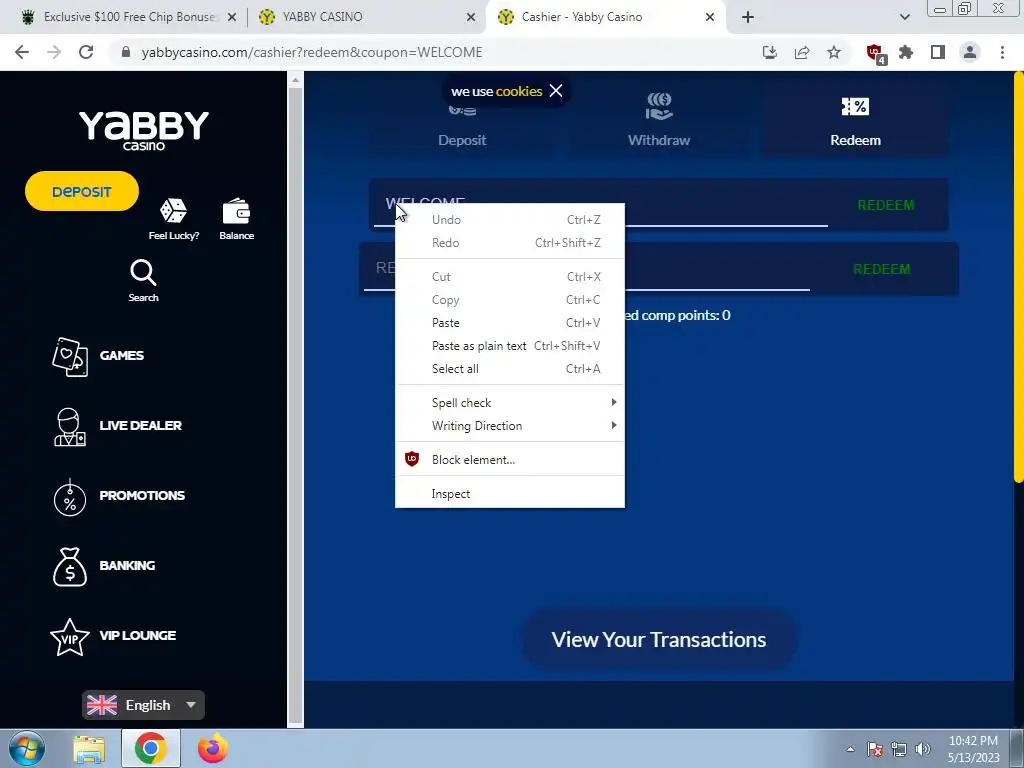Click the Feel Lucky dice icon
The height and width of the screenshot is (768, 1024).
(x=173, y=211)
